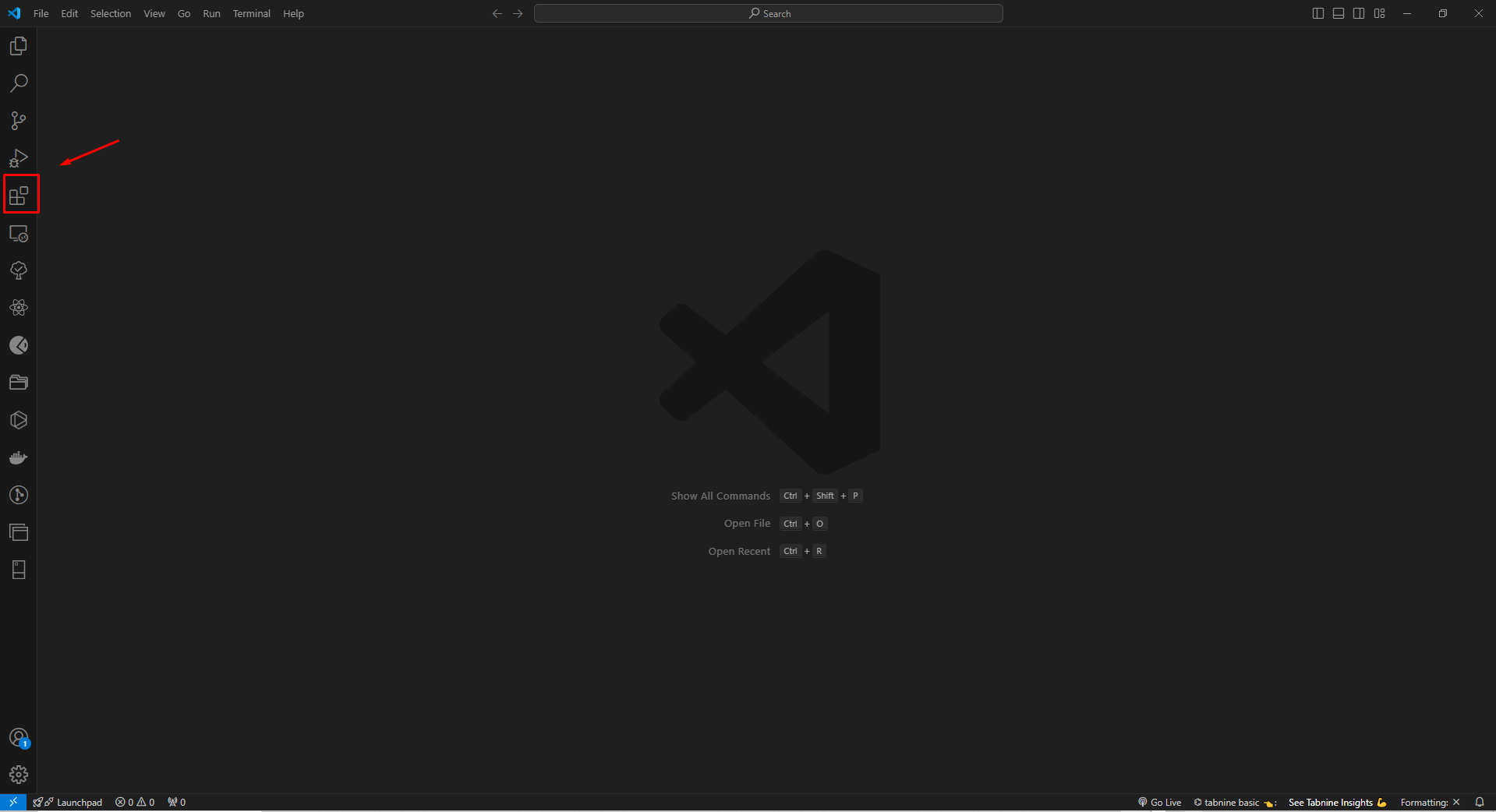The height and width of the screenshot is (812, 1496).
Task: Click the Open File text
Action: [747, 524]
